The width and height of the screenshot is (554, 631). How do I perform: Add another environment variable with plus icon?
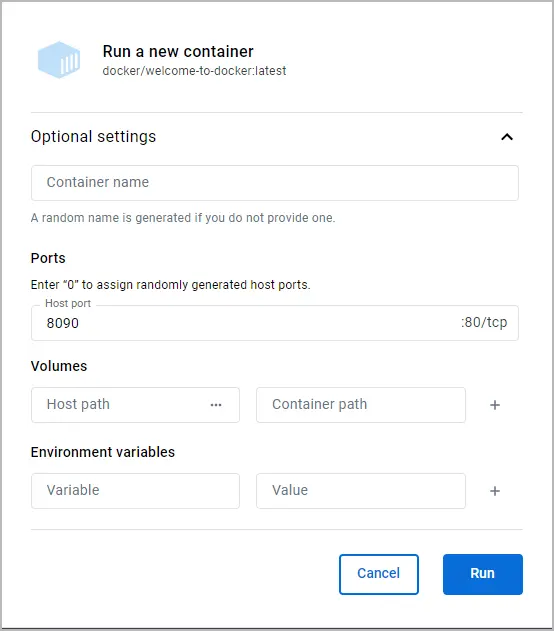pyautogui.click(x=495, y=491)
